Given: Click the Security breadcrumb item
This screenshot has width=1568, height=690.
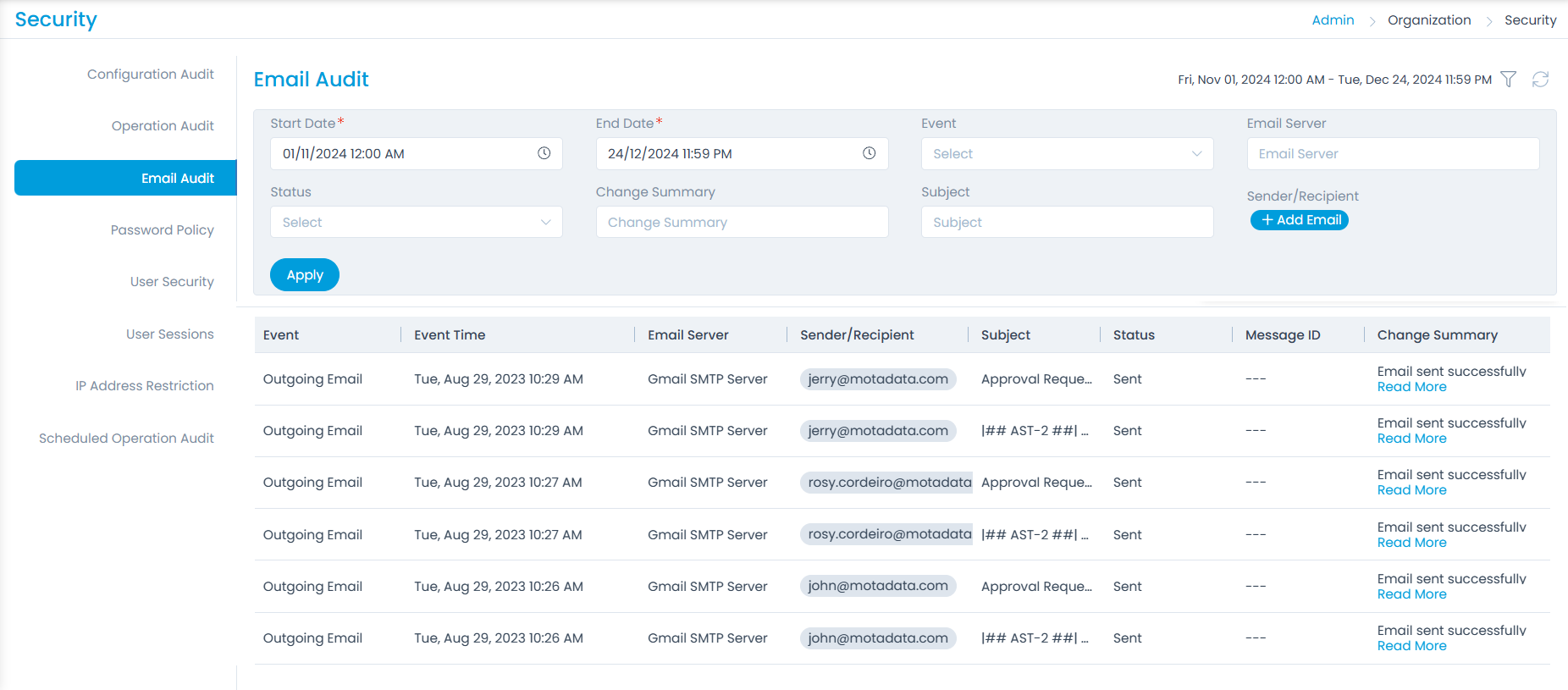Looking at the screenshot, I should pos(1530,20).
